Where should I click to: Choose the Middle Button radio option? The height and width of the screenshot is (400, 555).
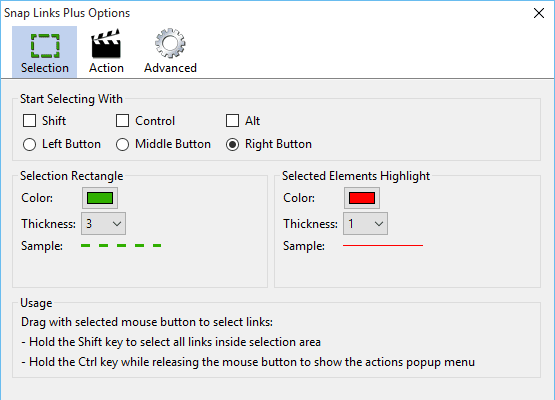point(122,144)
